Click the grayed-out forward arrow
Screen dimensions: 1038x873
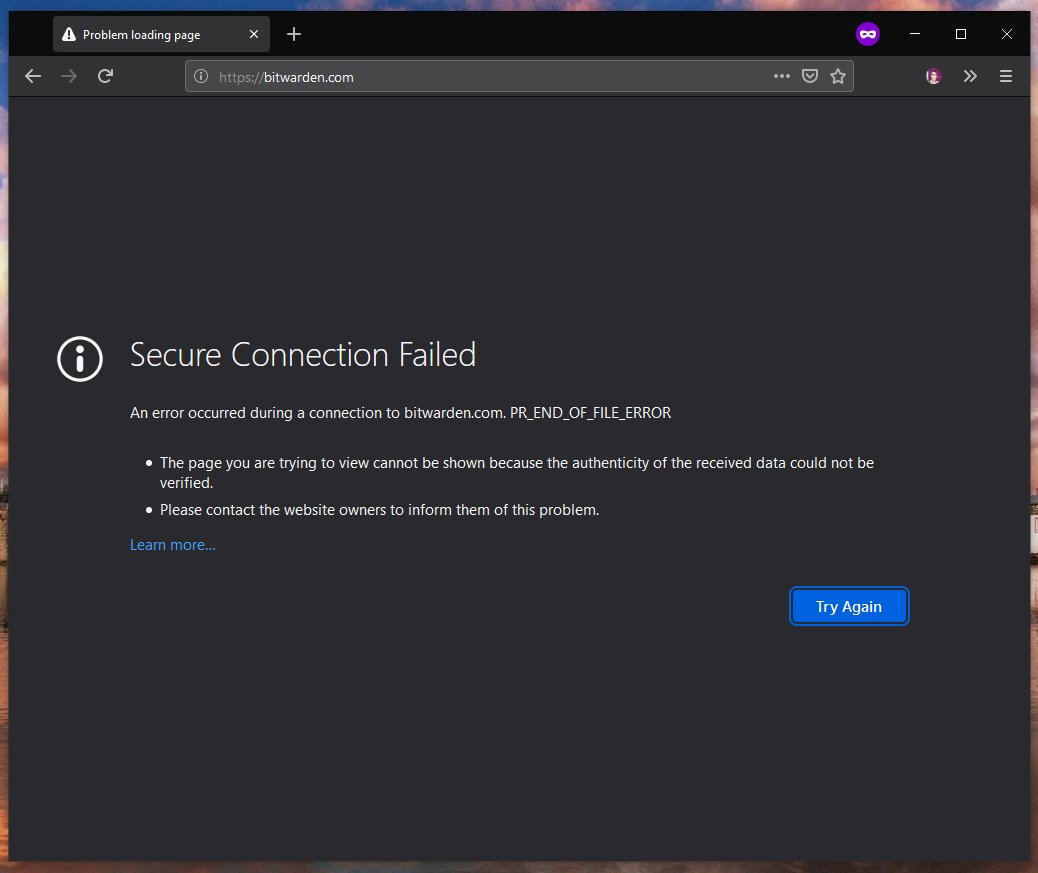pos(68,76)
